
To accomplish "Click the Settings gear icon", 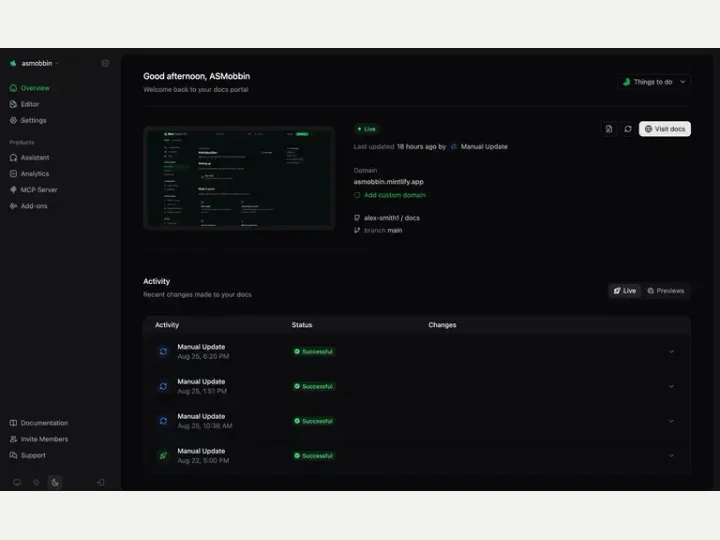I will coord(13,120).
